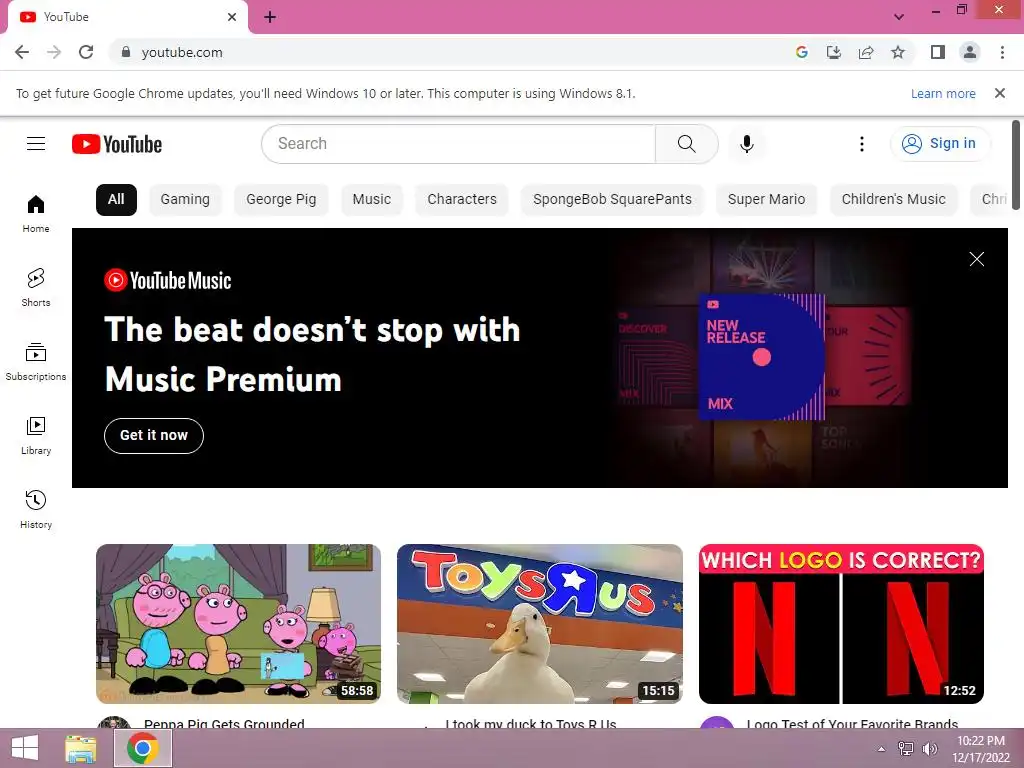This screenshot has width=1024, height=768.
Task: Open the Peppa Pig video thumbnail
Action: pos(238,624)
